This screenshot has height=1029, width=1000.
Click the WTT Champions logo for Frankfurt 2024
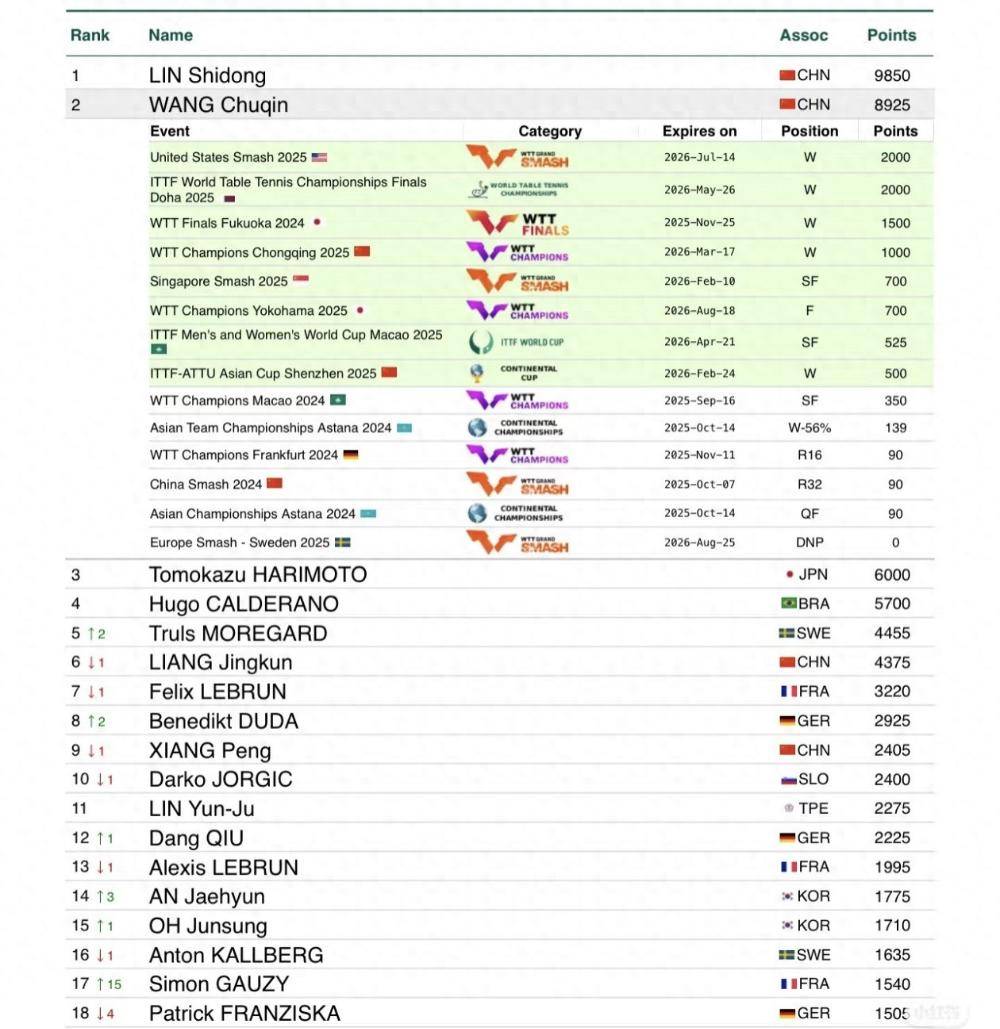(x=517, y=455)
